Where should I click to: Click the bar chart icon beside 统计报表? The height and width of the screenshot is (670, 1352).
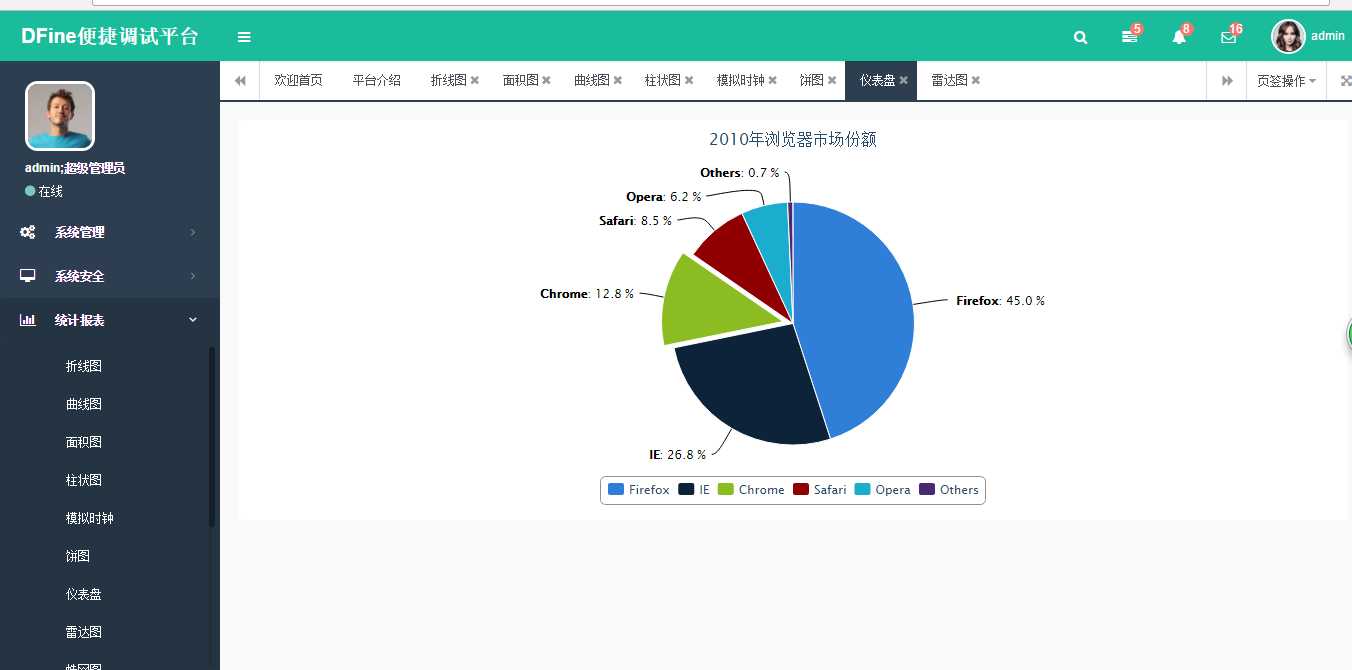(x=28, y=320)
